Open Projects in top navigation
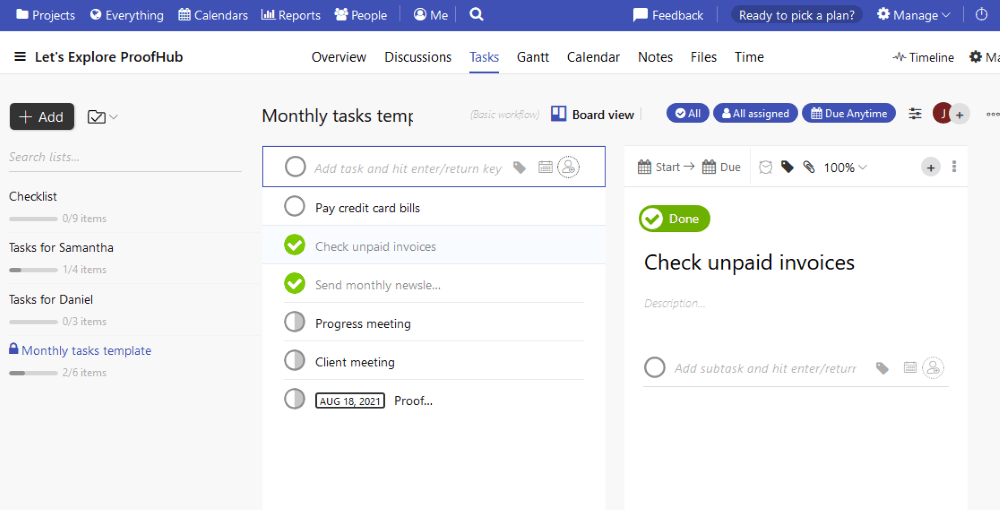Image resolution: width=1000 pixels, height=510 pixels. coord(45,15)
